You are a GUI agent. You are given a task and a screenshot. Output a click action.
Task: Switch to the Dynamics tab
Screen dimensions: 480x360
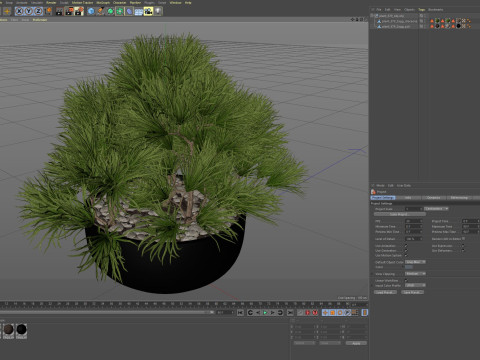(x=434, y=198)
